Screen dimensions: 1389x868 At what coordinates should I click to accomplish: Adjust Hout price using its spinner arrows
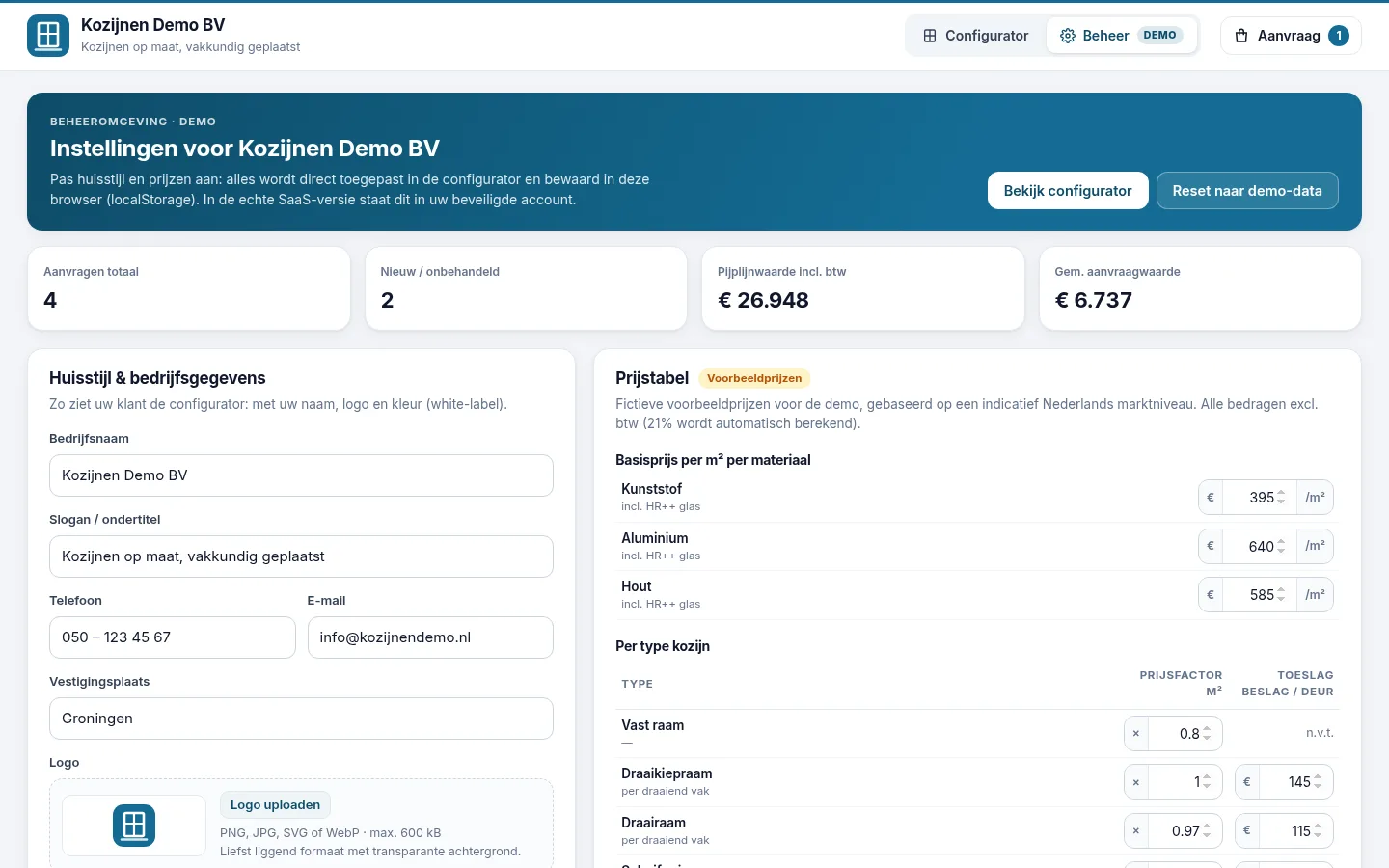[1281, 595]
